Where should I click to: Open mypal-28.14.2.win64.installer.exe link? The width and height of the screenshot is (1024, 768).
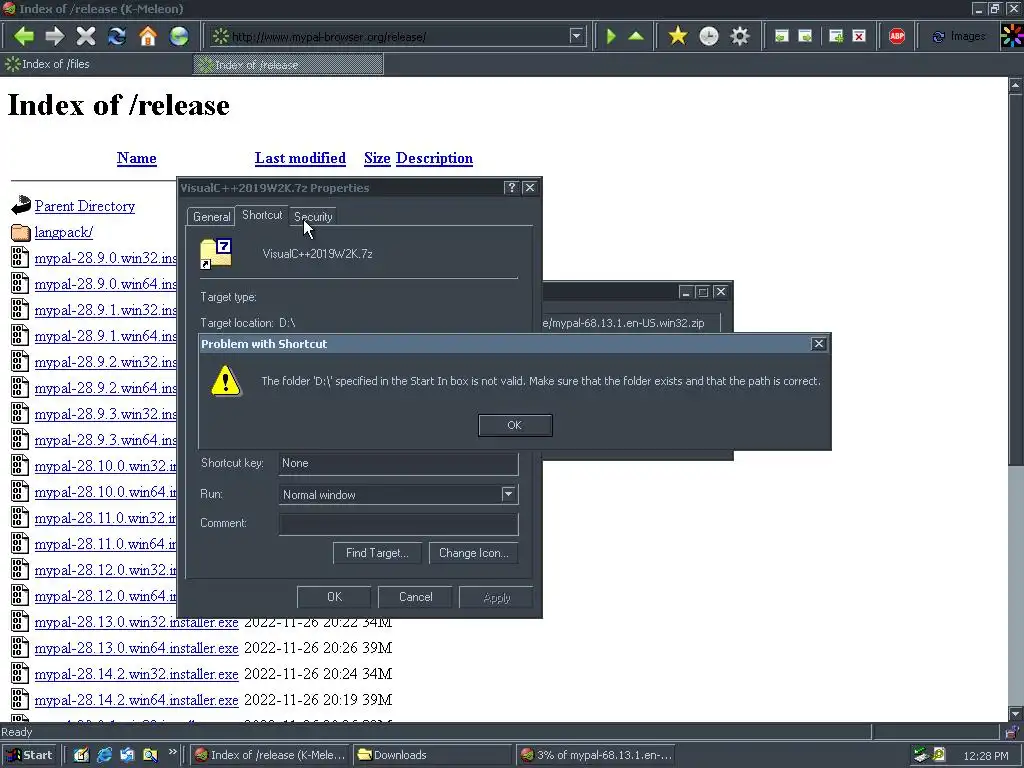click(136, 700)
